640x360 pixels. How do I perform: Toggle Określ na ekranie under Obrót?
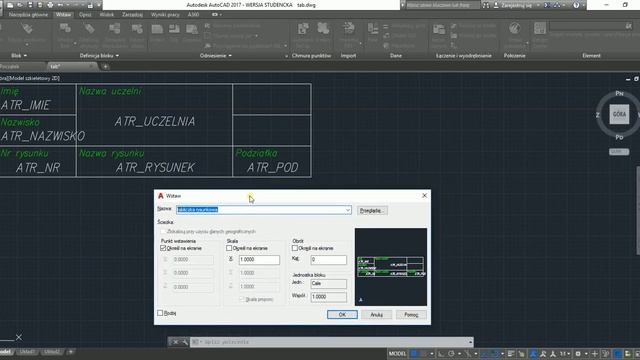(295, 248)
